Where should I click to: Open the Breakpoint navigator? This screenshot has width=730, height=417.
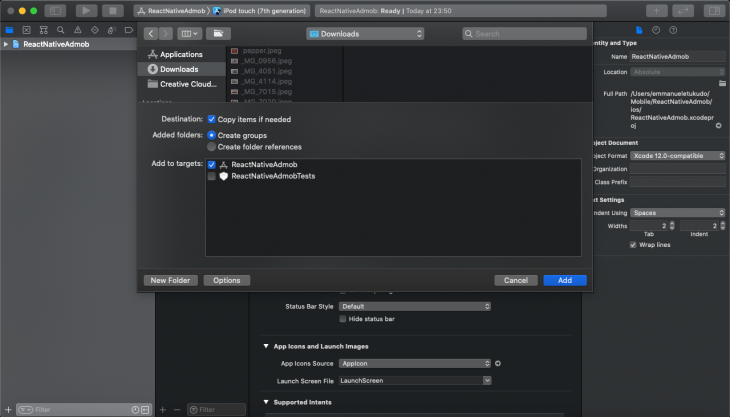[x=129, y=30]
